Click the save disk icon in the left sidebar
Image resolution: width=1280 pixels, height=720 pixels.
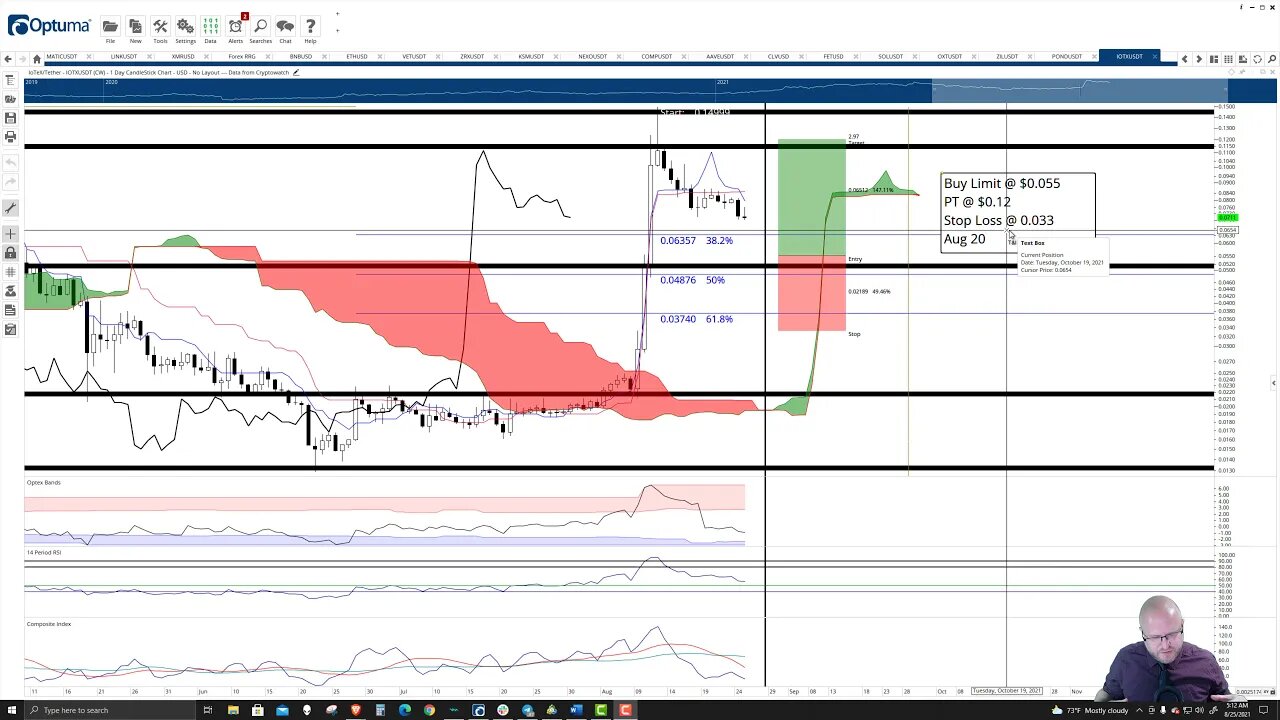tap(10, 118)
